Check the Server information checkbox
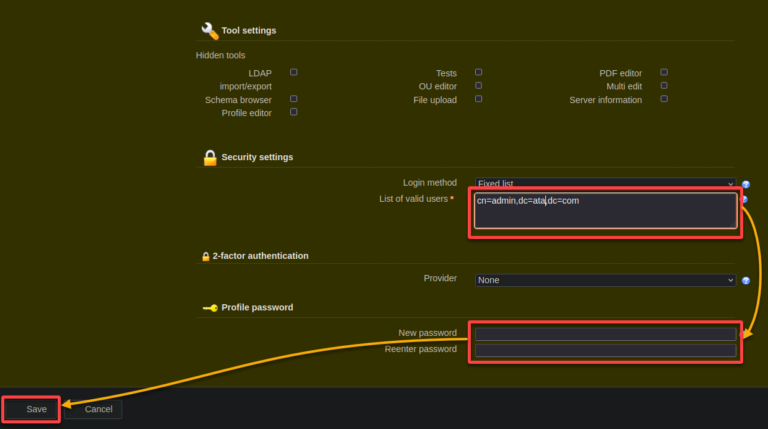This screenshot has width=768, height=429. click(x=664, y=99)
